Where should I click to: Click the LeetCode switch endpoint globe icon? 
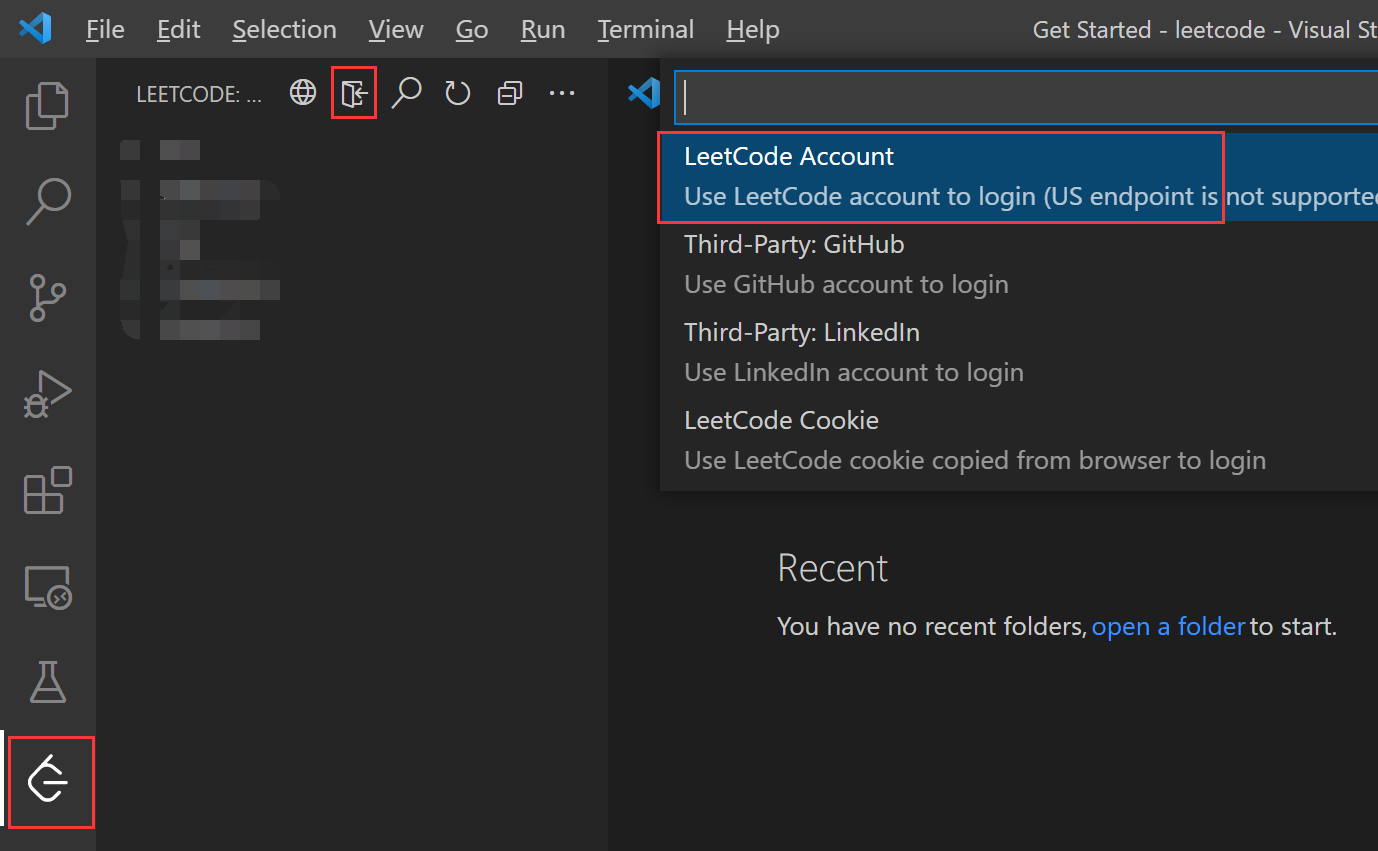[x=303, y=93]
